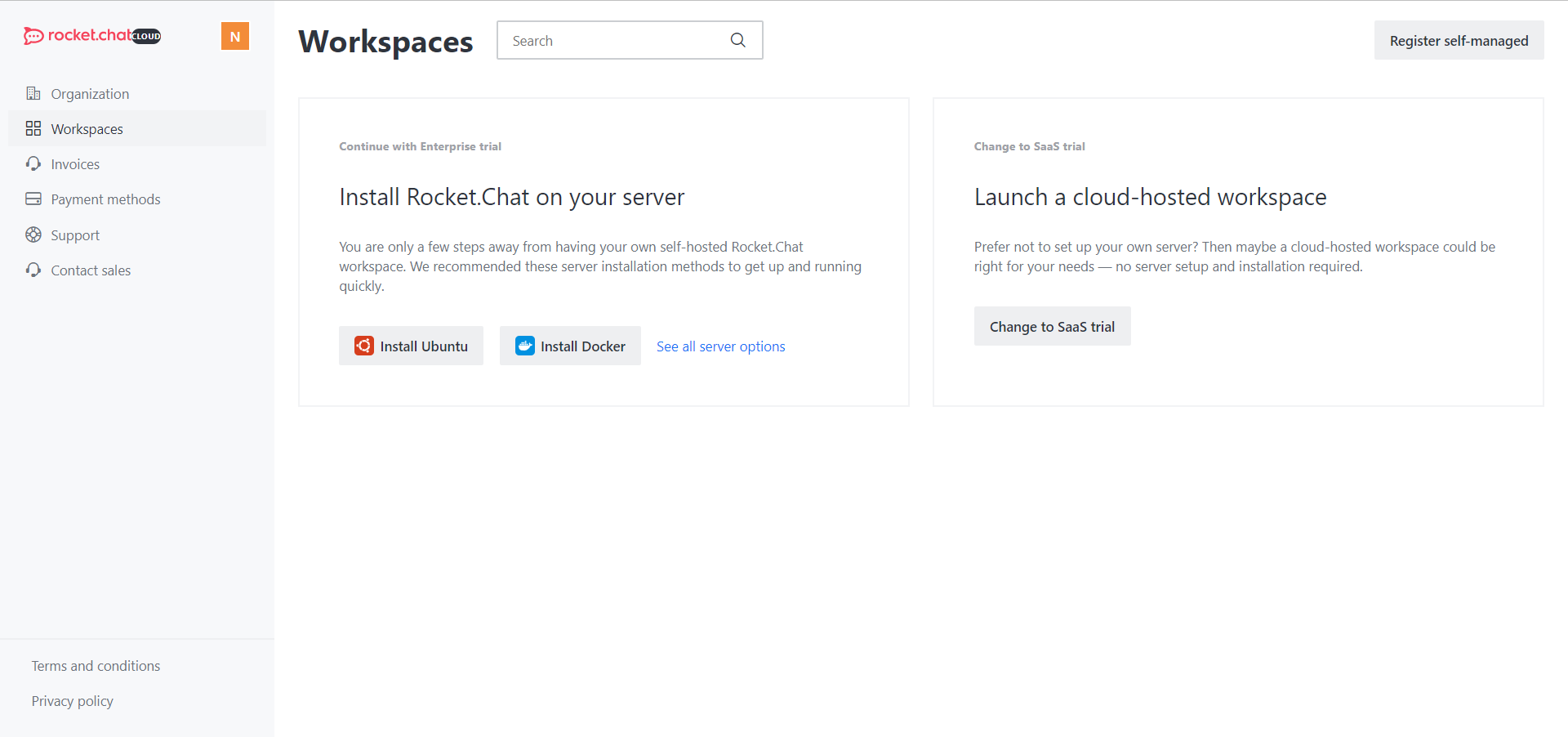Click the Ubuntu logo icon
This screenshot has width=1568, height=737.
pos(364,346)
